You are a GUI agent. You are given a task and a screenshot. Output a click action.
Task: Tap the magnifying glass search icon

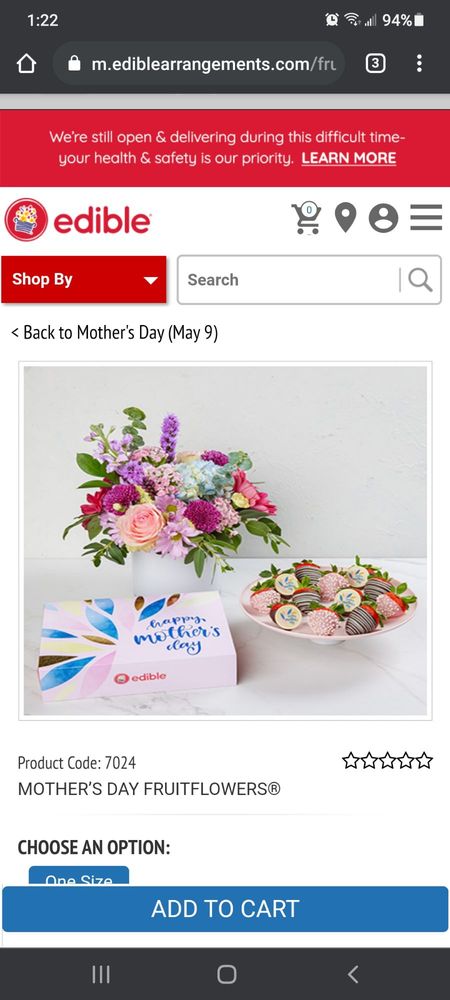420,279
